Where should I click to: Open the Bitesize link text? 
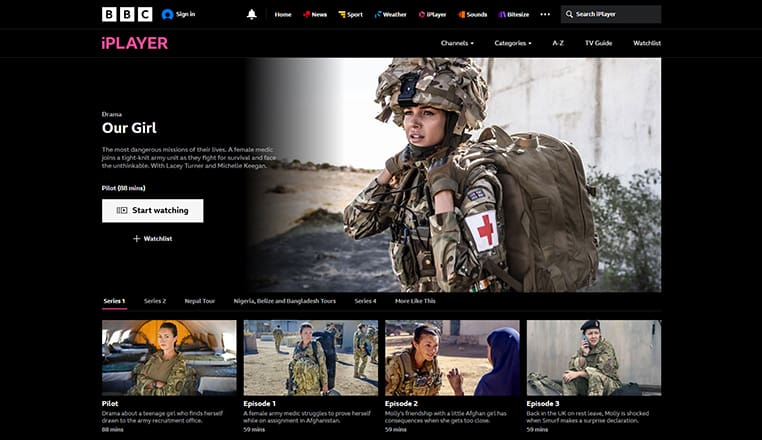point(518,14)
